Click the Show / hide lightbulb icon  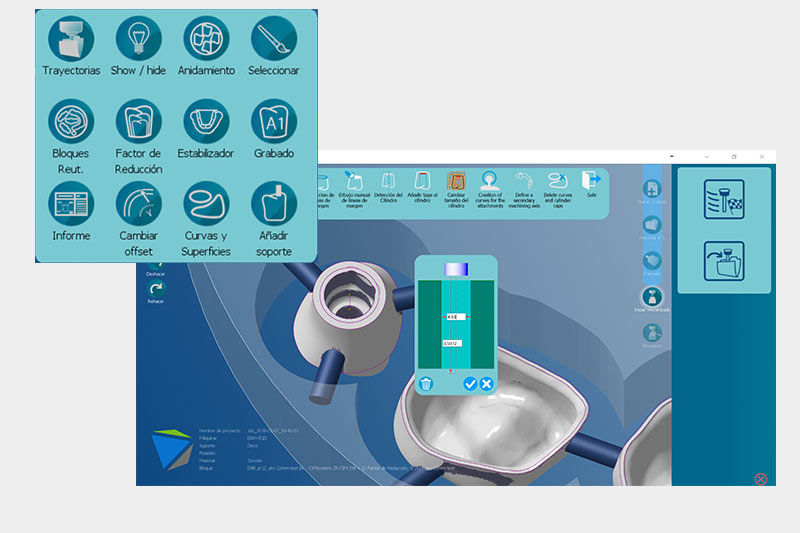click(x=138, y=39)
